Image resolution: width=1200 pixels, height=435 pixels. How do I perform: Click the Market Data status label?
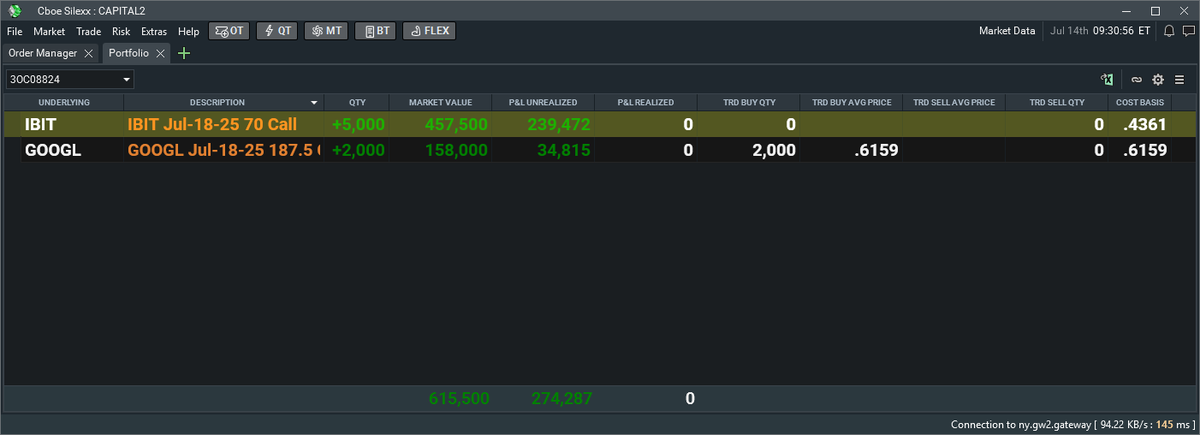[1007, 31]
